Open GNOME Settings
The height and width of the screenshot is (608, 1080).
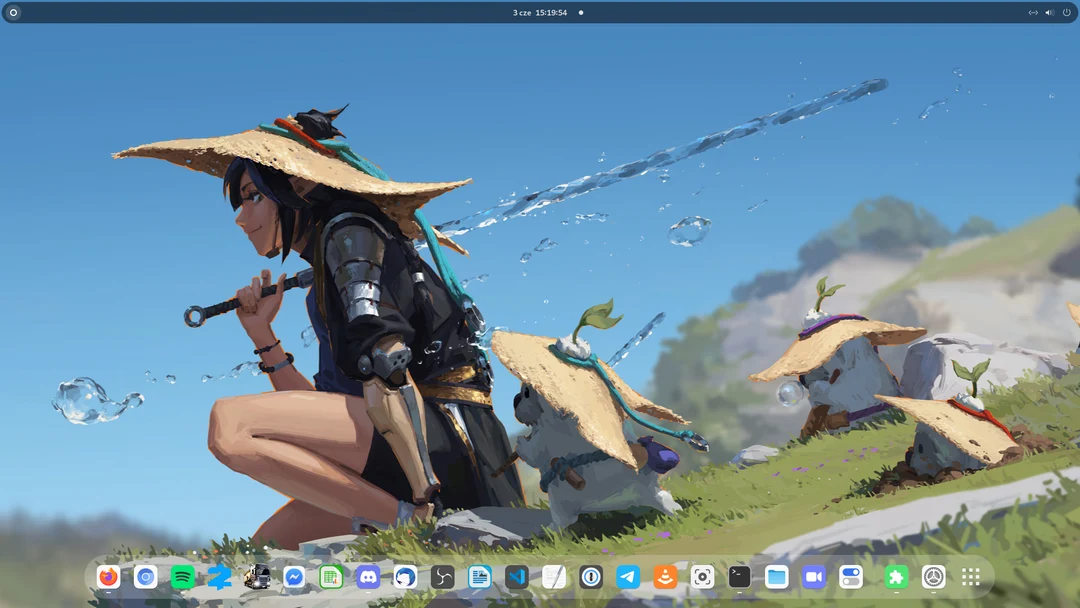pos(849,577)
